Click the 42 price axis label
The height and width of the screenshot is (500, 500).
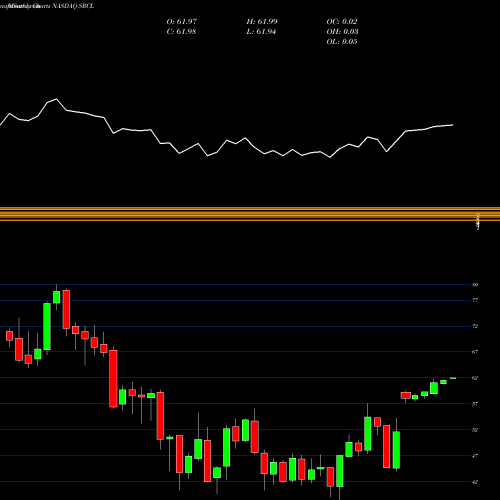click(475, 482)
